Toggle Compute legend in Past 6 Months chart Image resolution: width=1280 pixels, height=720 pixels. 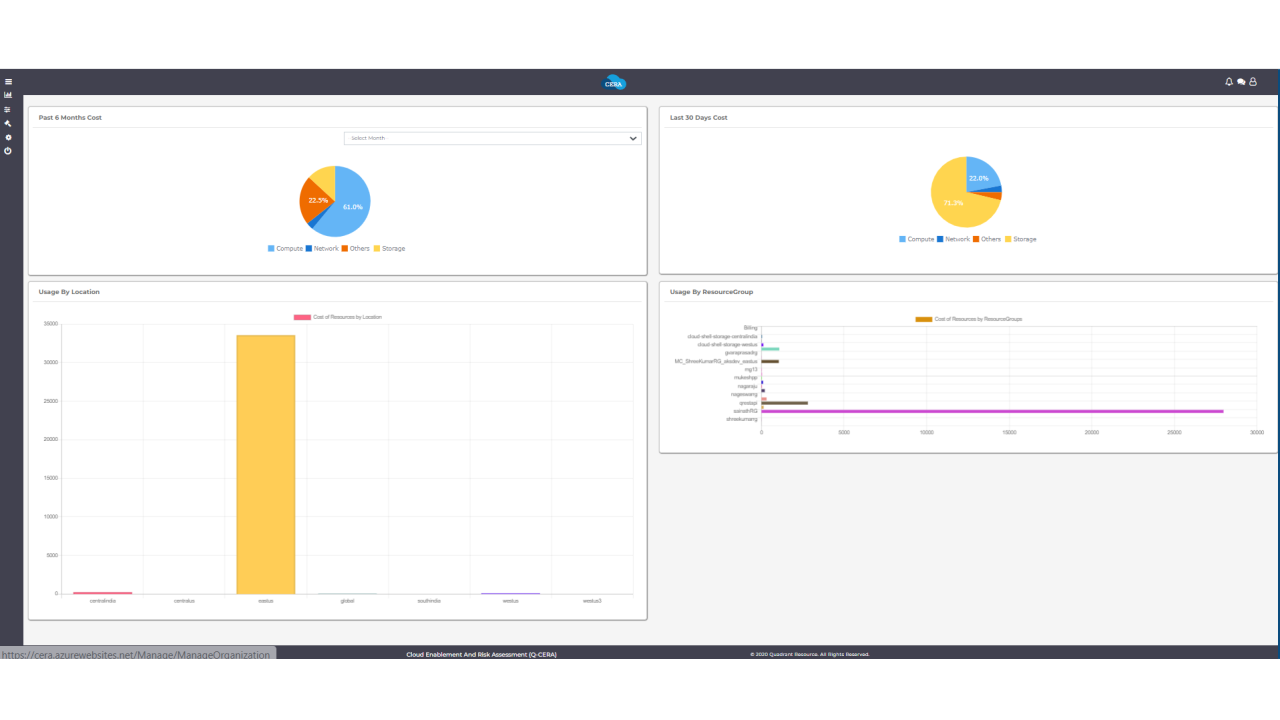click(285, 248)
